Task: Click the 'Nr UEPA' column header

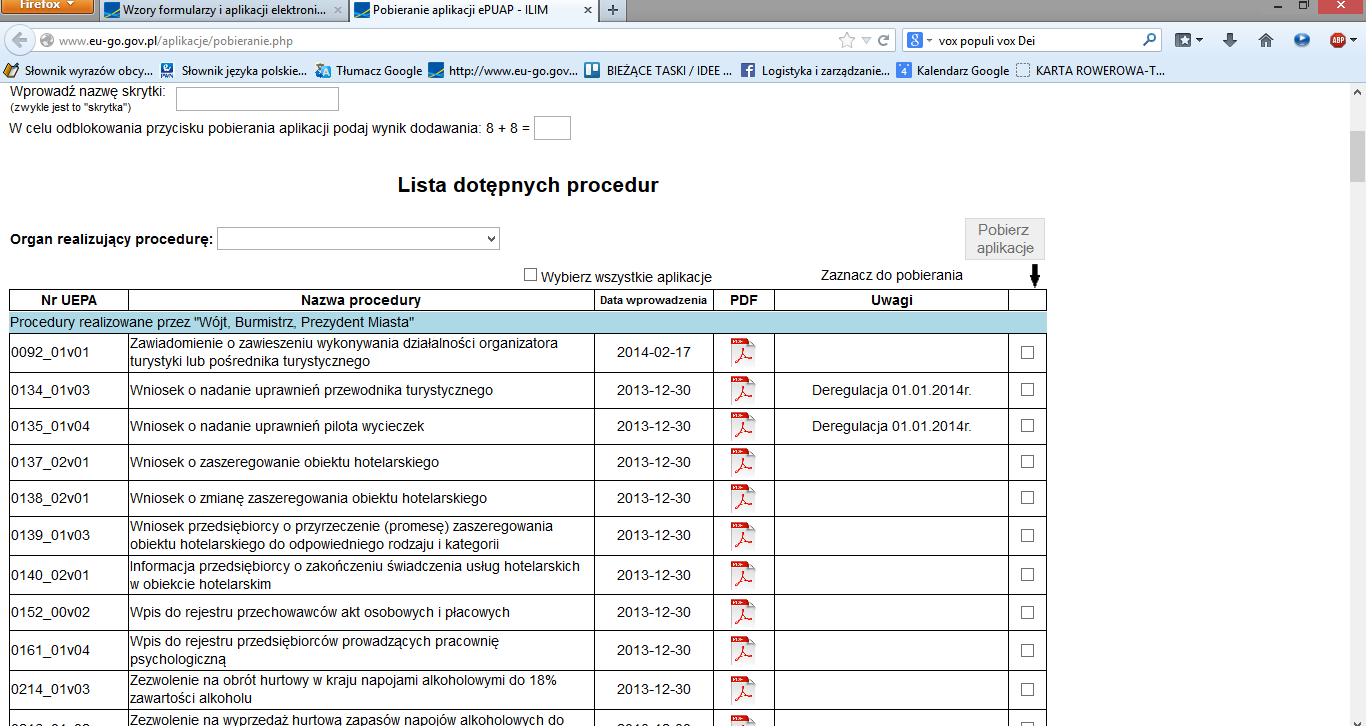Action: click(x=69, y=300)
